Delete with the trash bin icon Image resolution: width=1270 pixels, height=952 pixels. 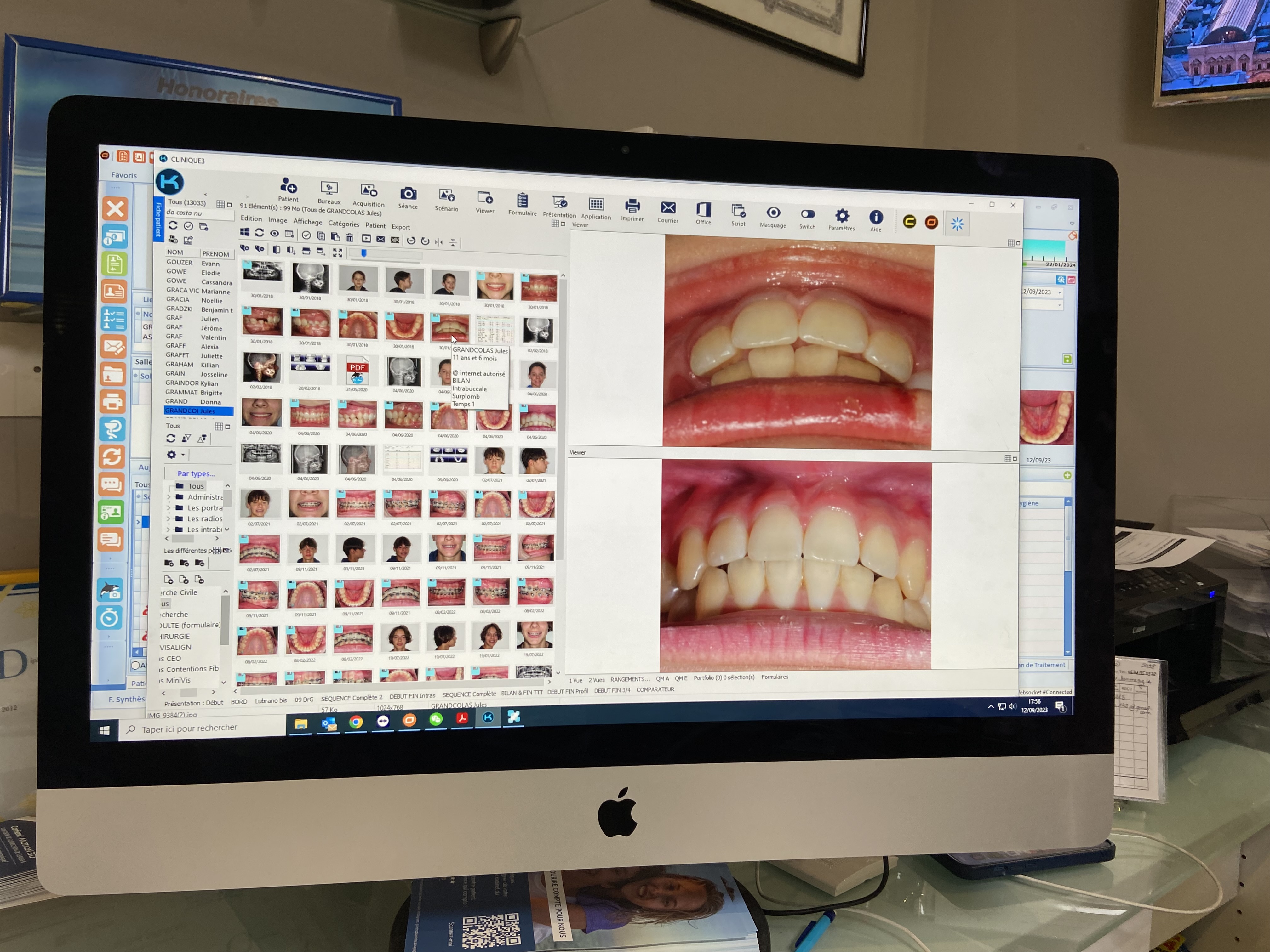tap(350, 237)
